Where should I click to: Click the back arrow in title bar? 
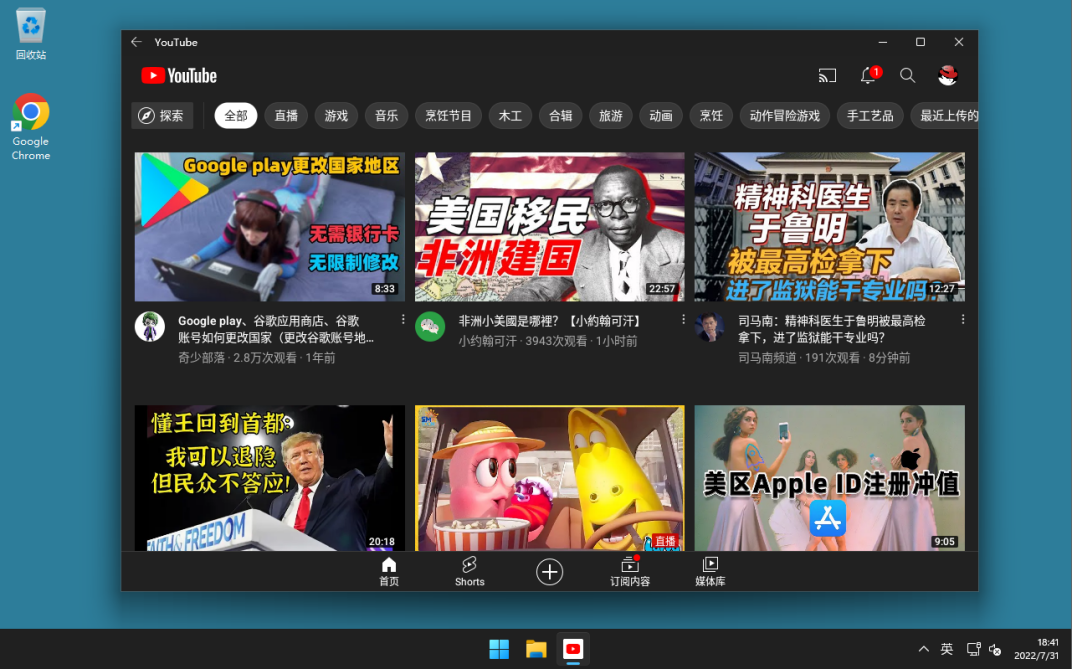(x=136, y=42)
